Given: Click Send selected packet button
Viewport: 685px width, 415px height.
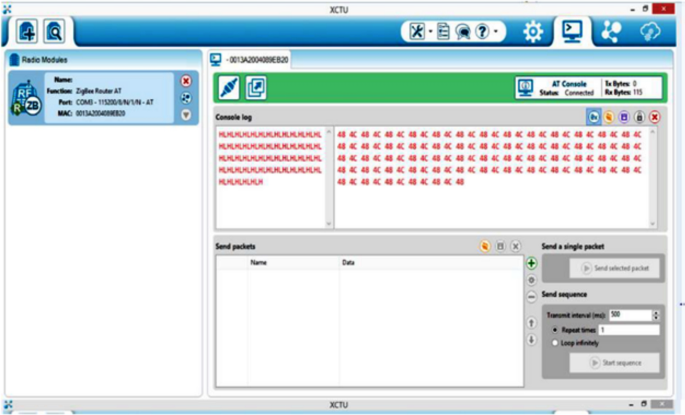Looking at the screenshot, I should tap(617, 268).
